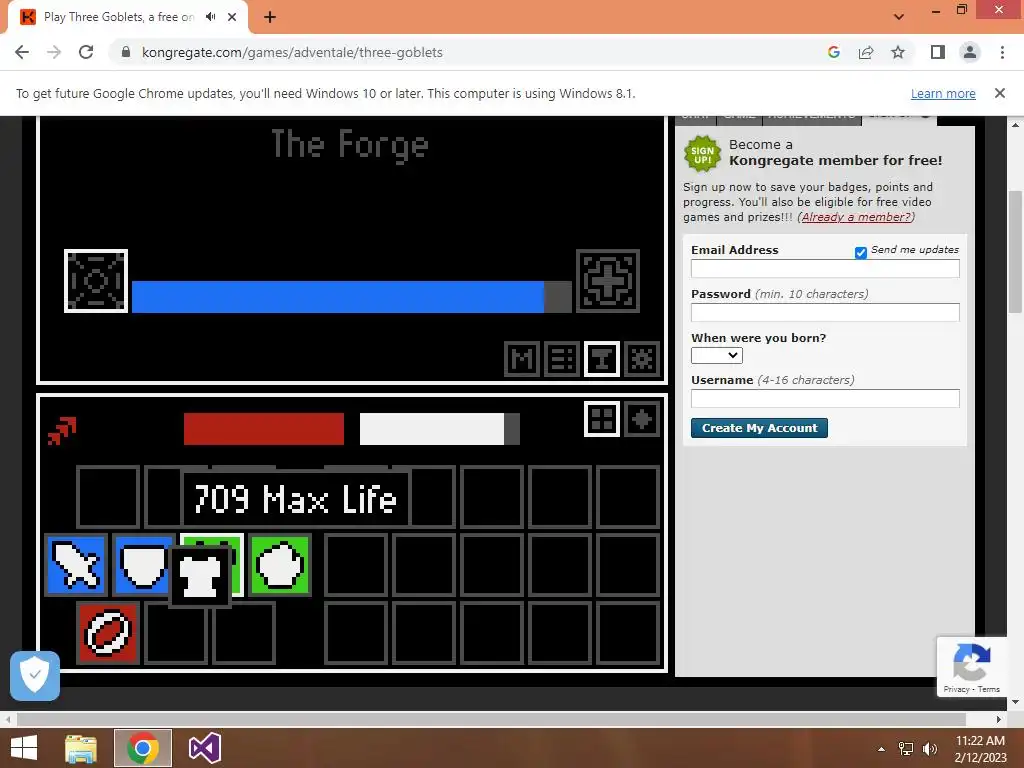The width and height of the screenshot is (1024, 768).
Task: Open the Already a member? link
Action: click(x=856, y=217)
